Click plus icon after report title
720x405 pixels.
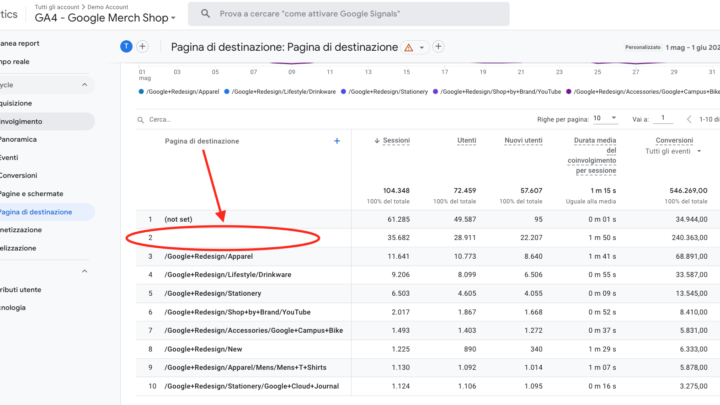coord(438,46)
